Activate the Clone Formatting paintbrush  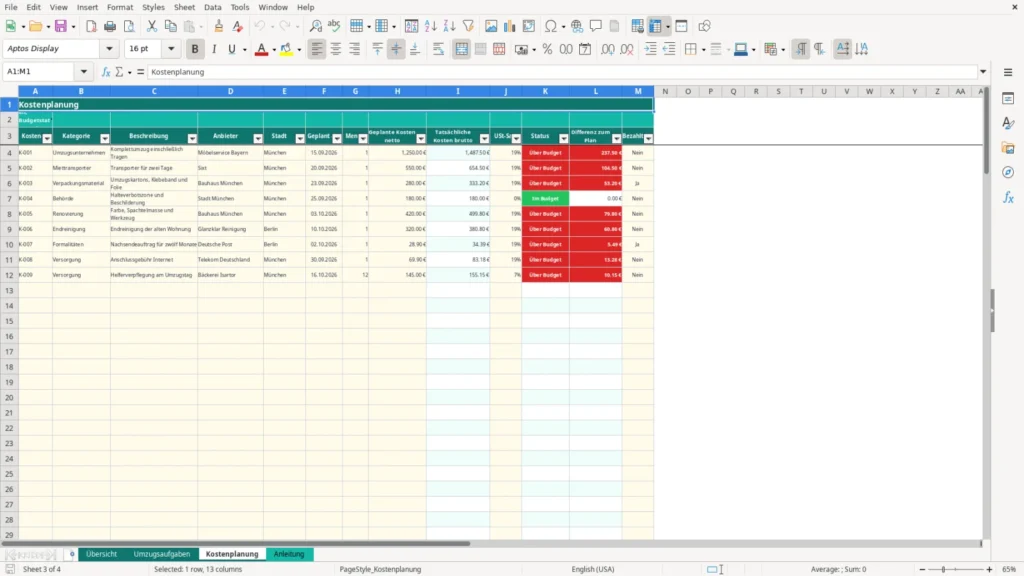tap(219, 26)
